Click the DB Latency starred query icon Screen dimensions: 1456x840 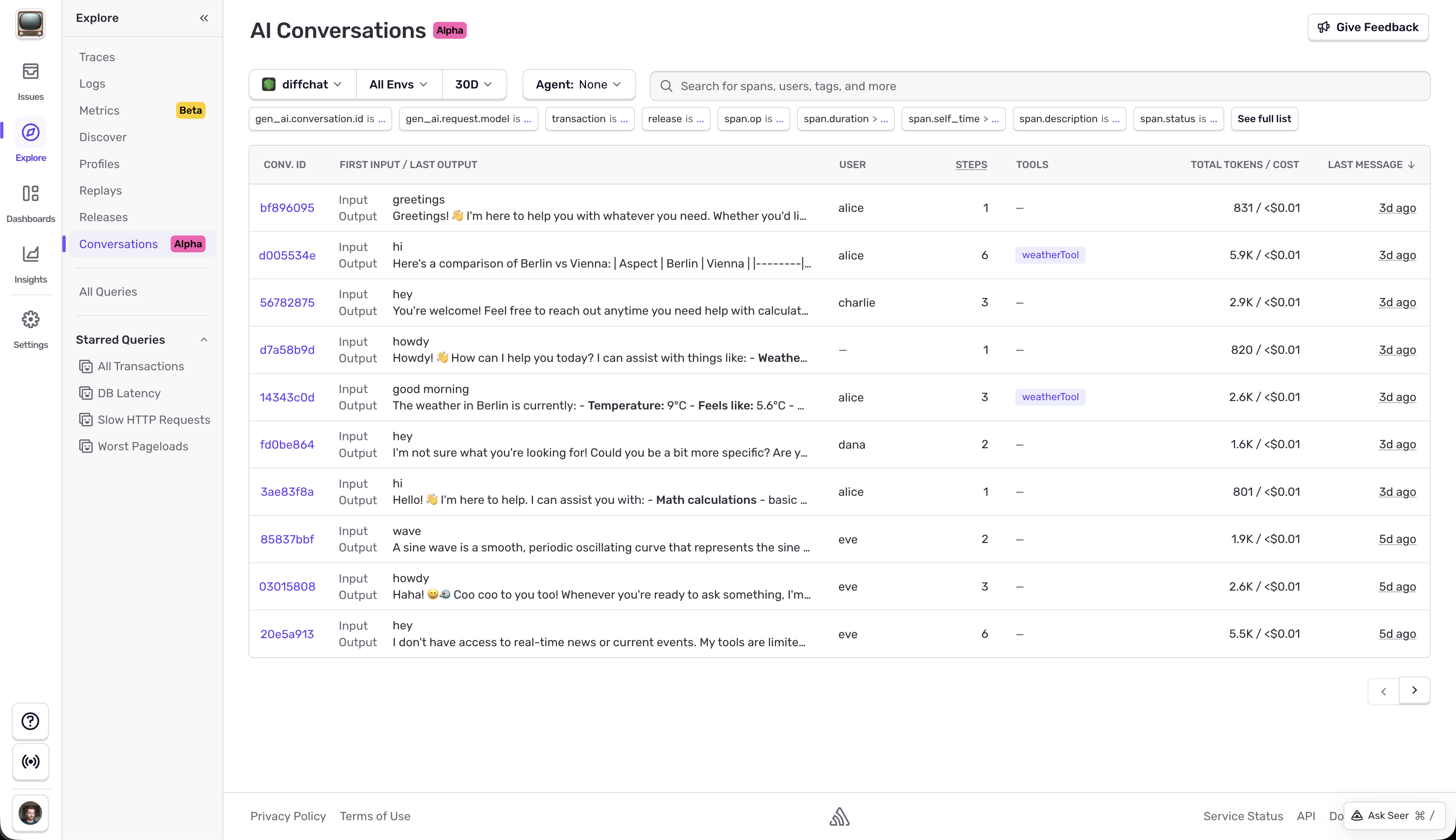pyautogui.click(x=86, y=393)
